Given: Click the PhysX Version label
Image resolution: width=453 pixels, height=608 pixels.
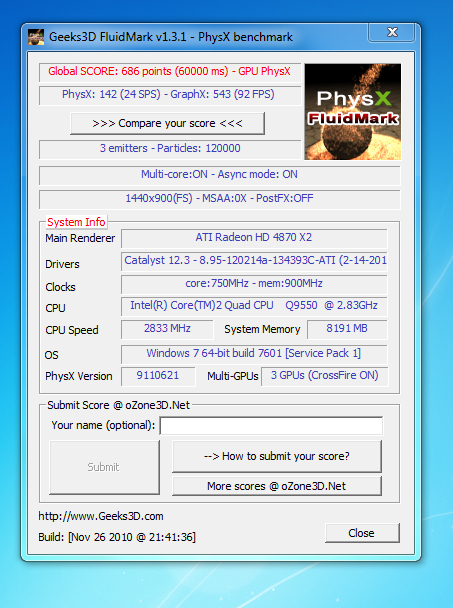Looking at the screenshot, I should pyautogui.click(x=79, y=376).
